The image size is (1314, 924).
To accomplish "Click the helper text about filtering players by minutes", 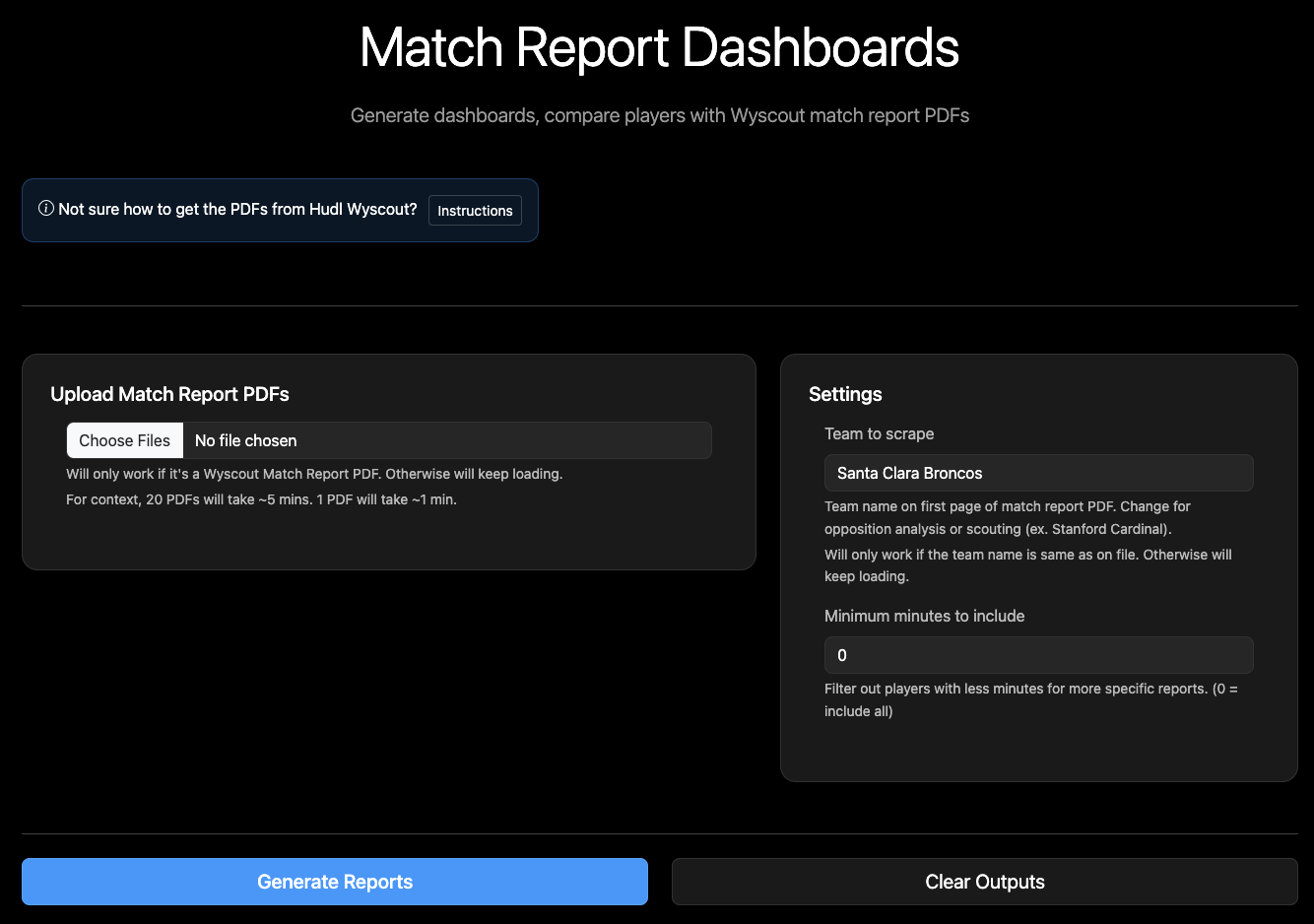I will [1031, 699].
